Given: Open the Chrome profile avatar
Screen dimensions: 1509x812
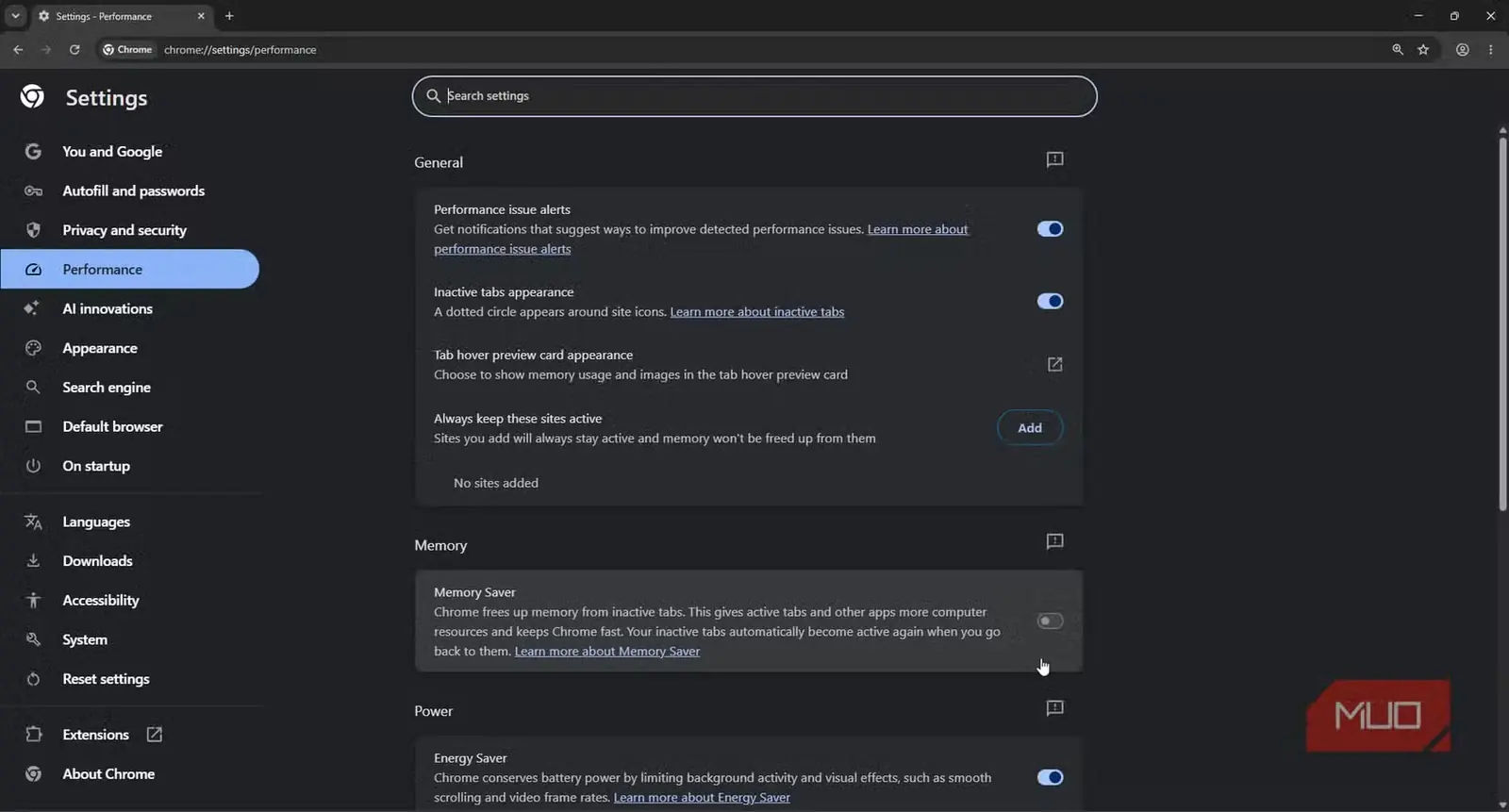Looking at the screenshot, I should pos(1463,50).
